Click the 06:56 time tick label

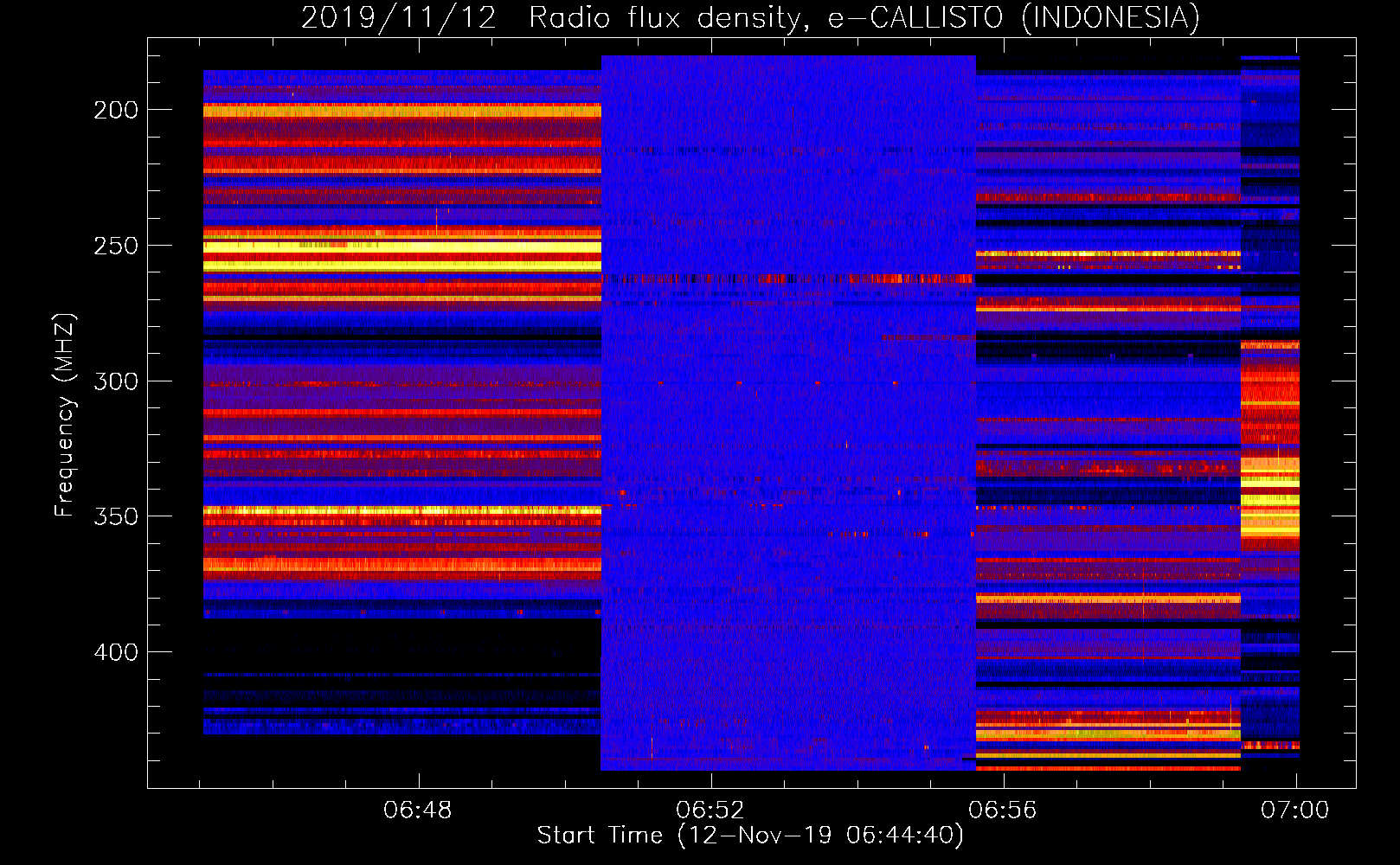(x=1003, y=811)
